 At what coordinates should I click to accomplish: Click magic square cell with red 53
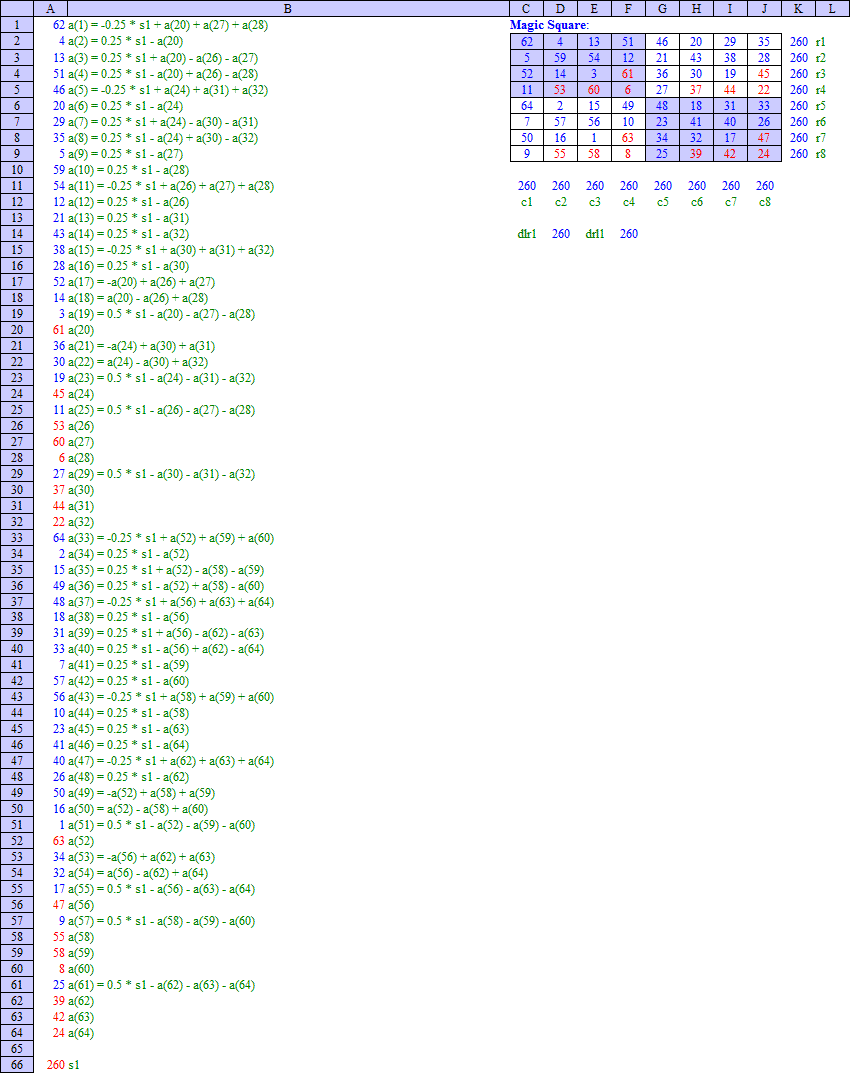coord(560,90)
